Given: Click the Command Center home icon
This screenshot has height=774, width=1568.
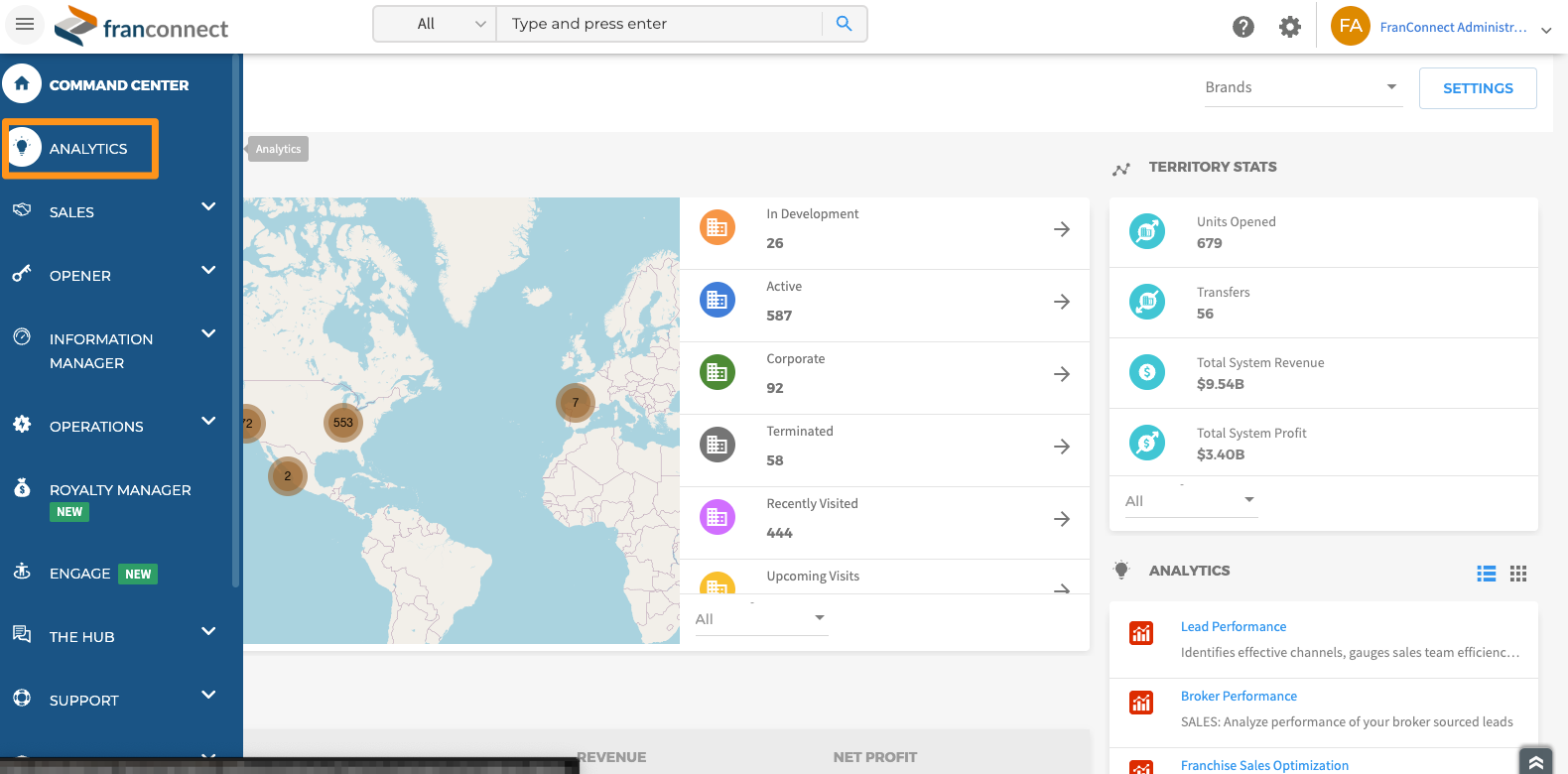Looking at the screenshot, I should click(22, 84).
